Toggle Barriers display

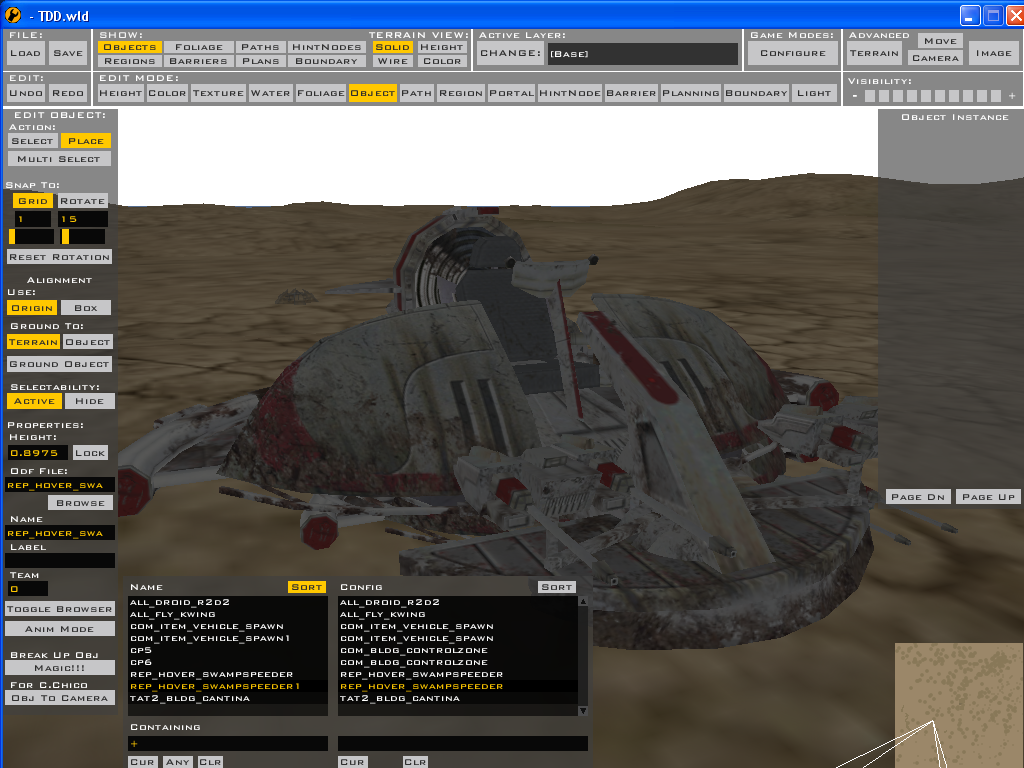coord(199,61)
